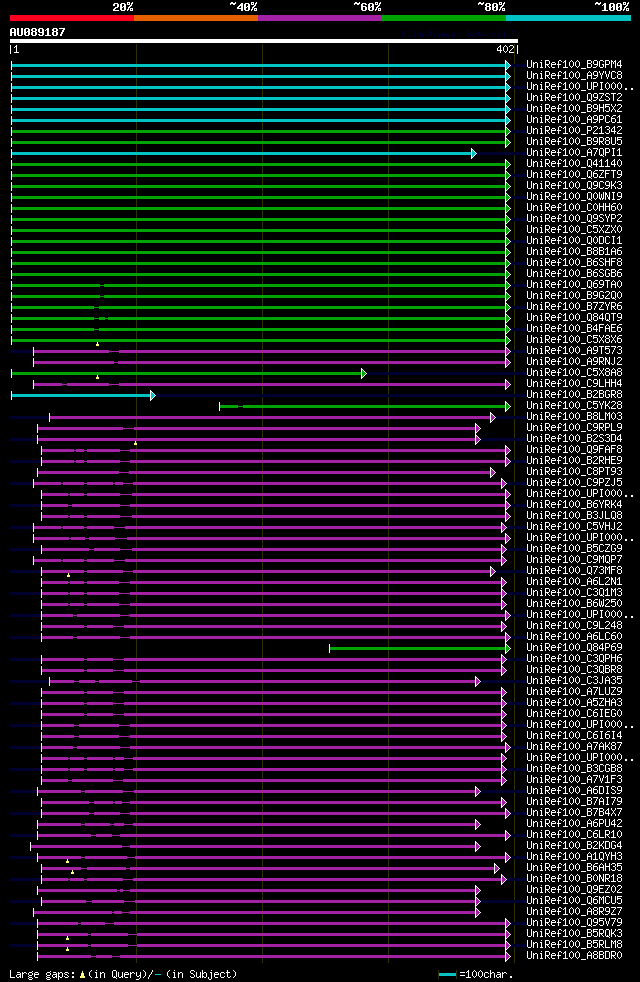The image size is (640, 982).
Task: Select the AU089187 query name label
Action: tap(38, 32)
